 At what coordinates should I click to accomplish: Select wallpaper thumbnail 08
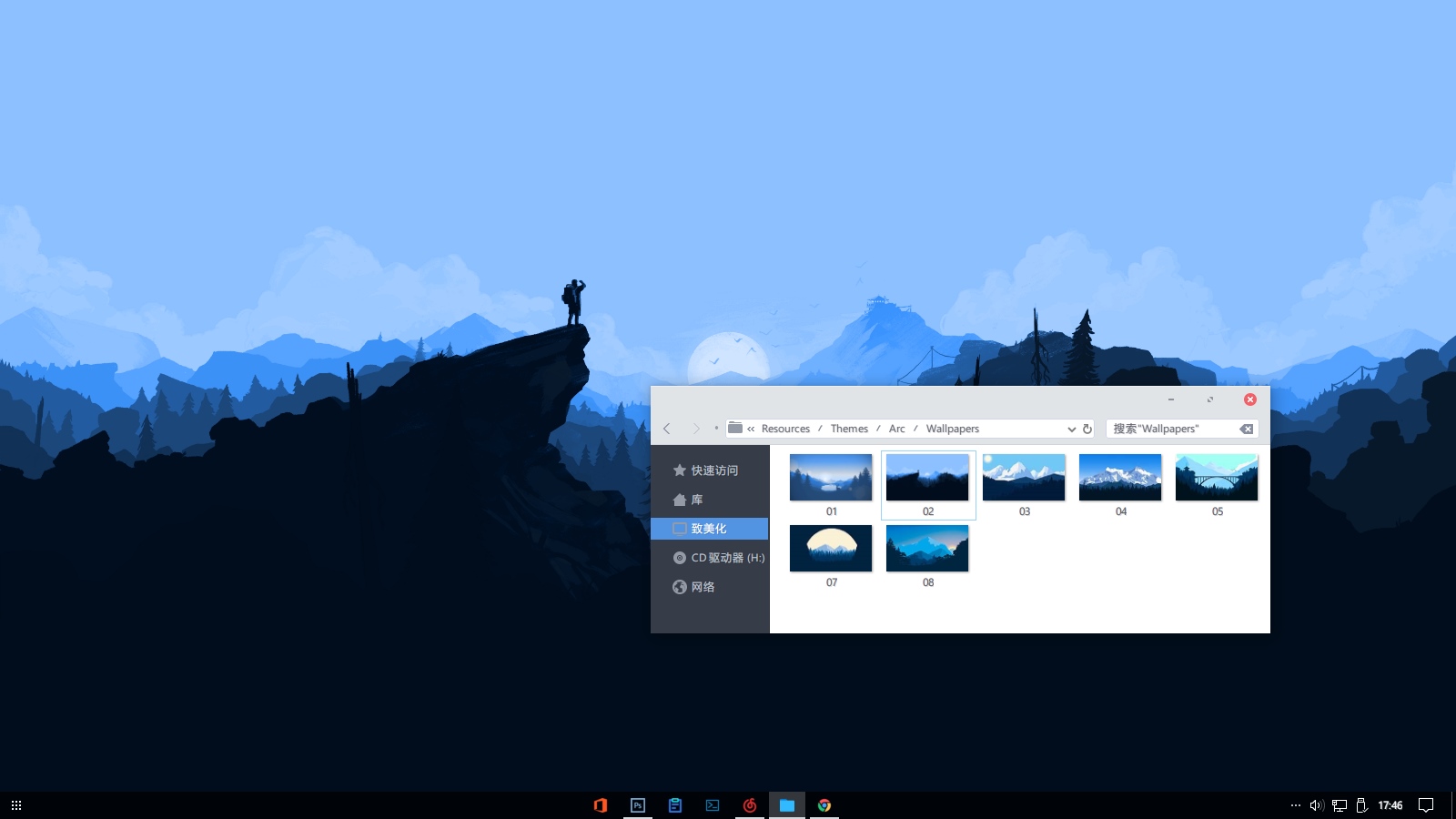click(927, 549)
